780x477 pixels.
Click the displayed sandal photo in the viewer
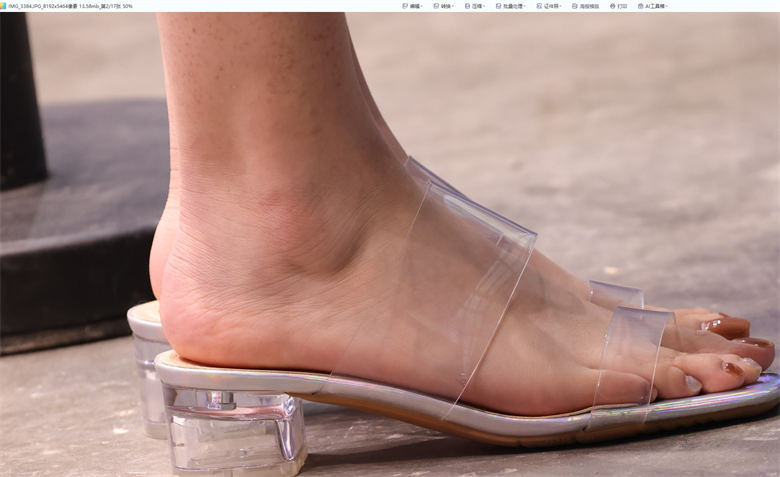390,244
